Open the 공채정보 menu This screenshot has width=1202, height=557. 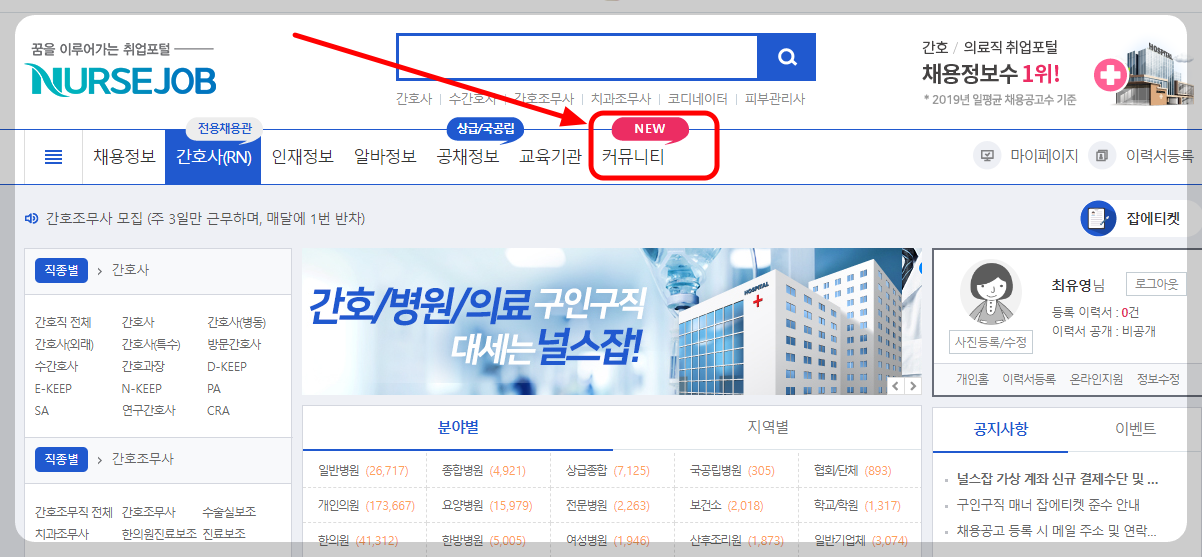(468, 157)
